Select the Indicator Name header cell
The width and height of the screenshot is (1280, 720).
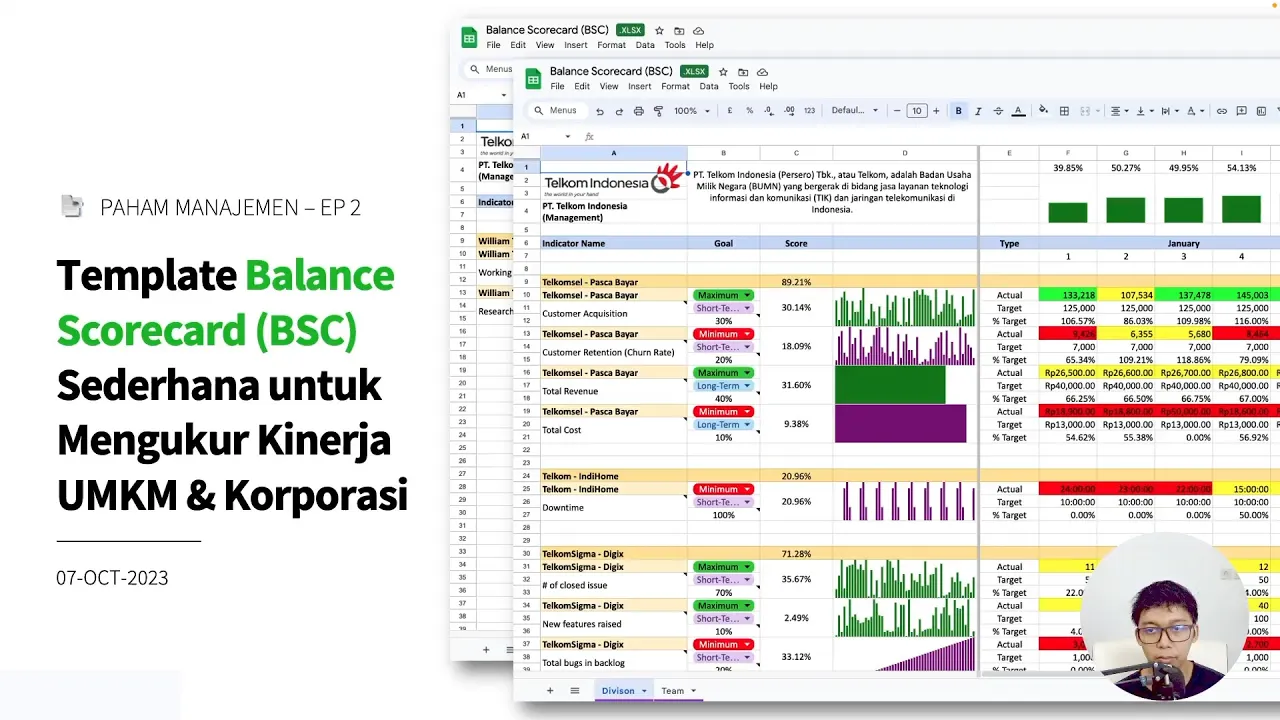coord(614,243)
